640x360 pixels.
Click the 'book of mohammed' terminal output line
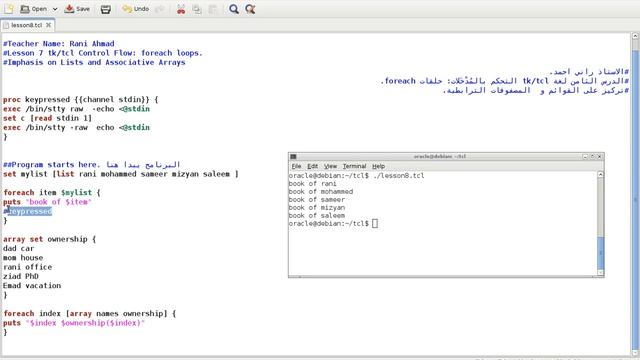321,191
